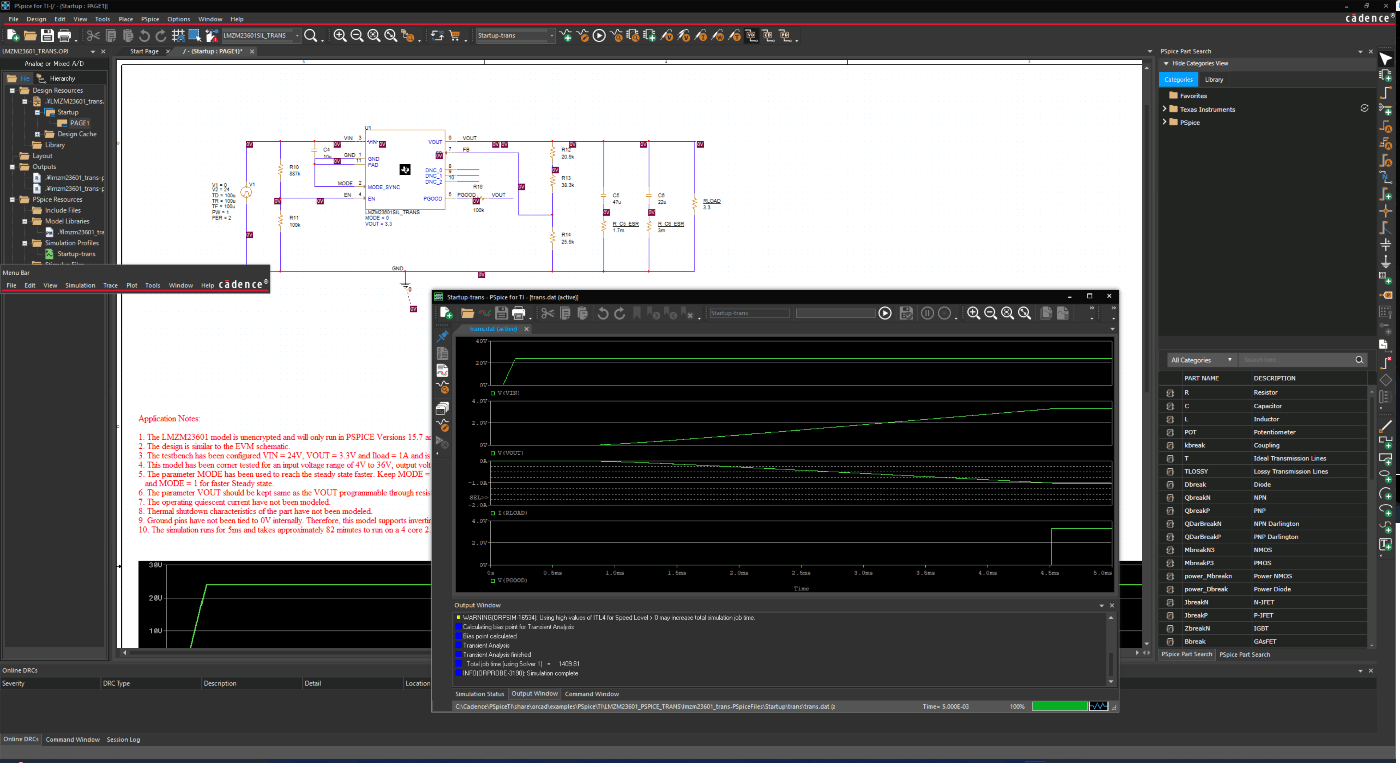This screenshot has height=763, width=1400.
Task: Click the new simulation profile icon
Action: pos(567,35)
